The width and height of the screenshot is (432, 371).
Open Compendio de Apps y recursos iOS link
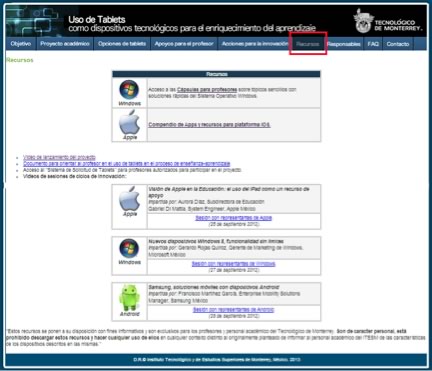pyautogui.click(x=209, y=125)
